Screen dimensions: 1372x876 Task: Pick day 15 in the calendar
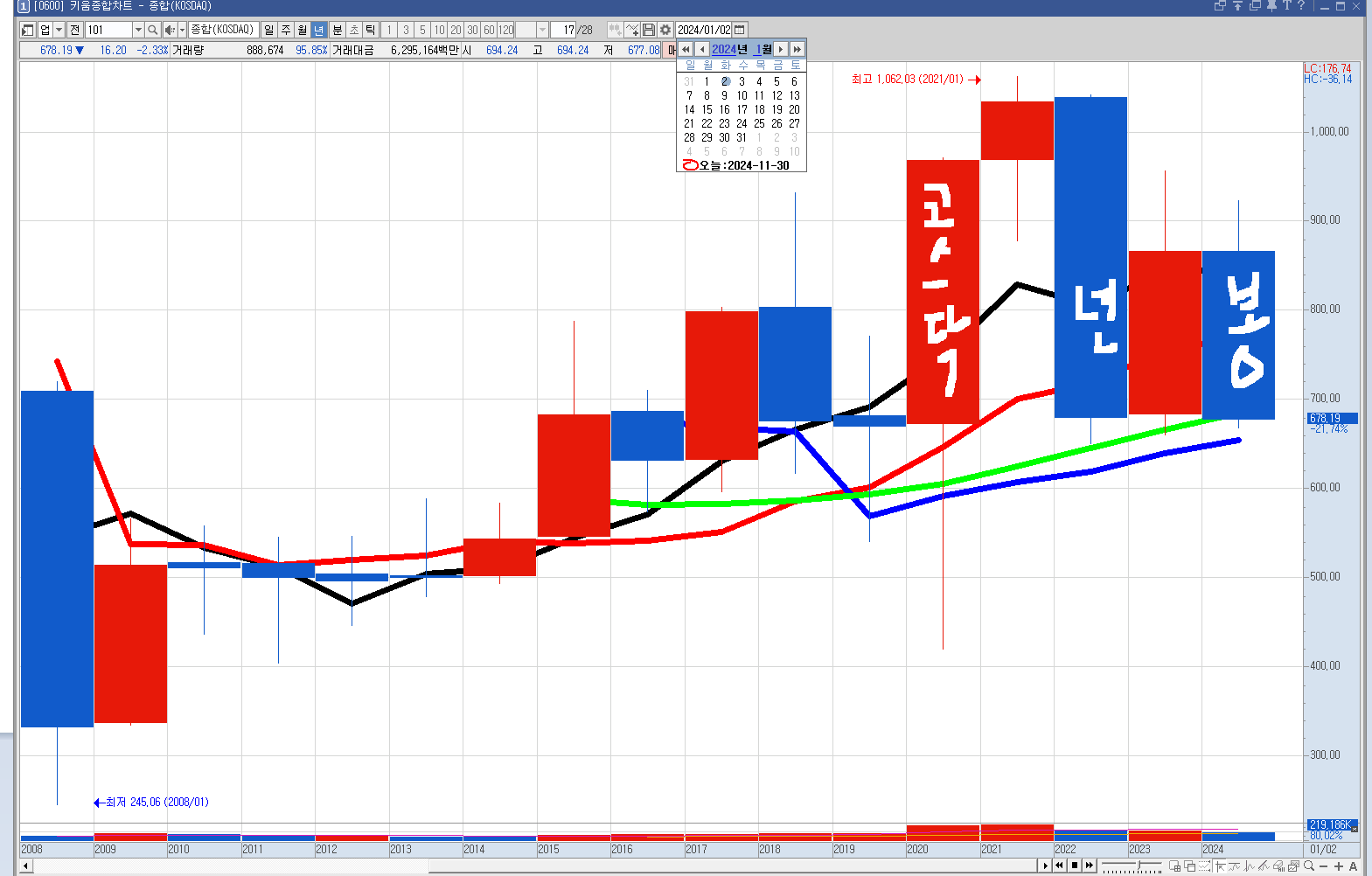707,109
